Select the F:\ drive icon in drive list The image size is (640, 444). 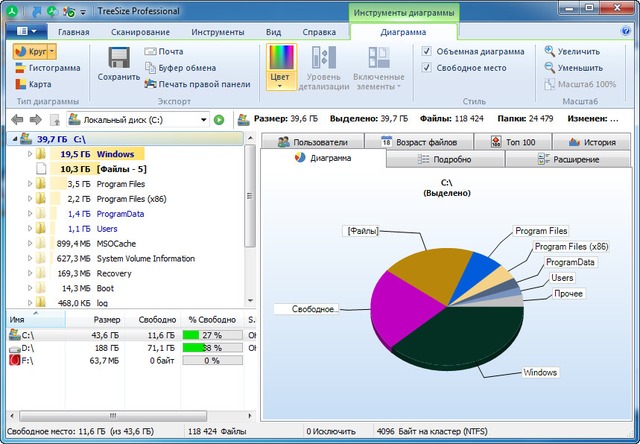point(15,360)
